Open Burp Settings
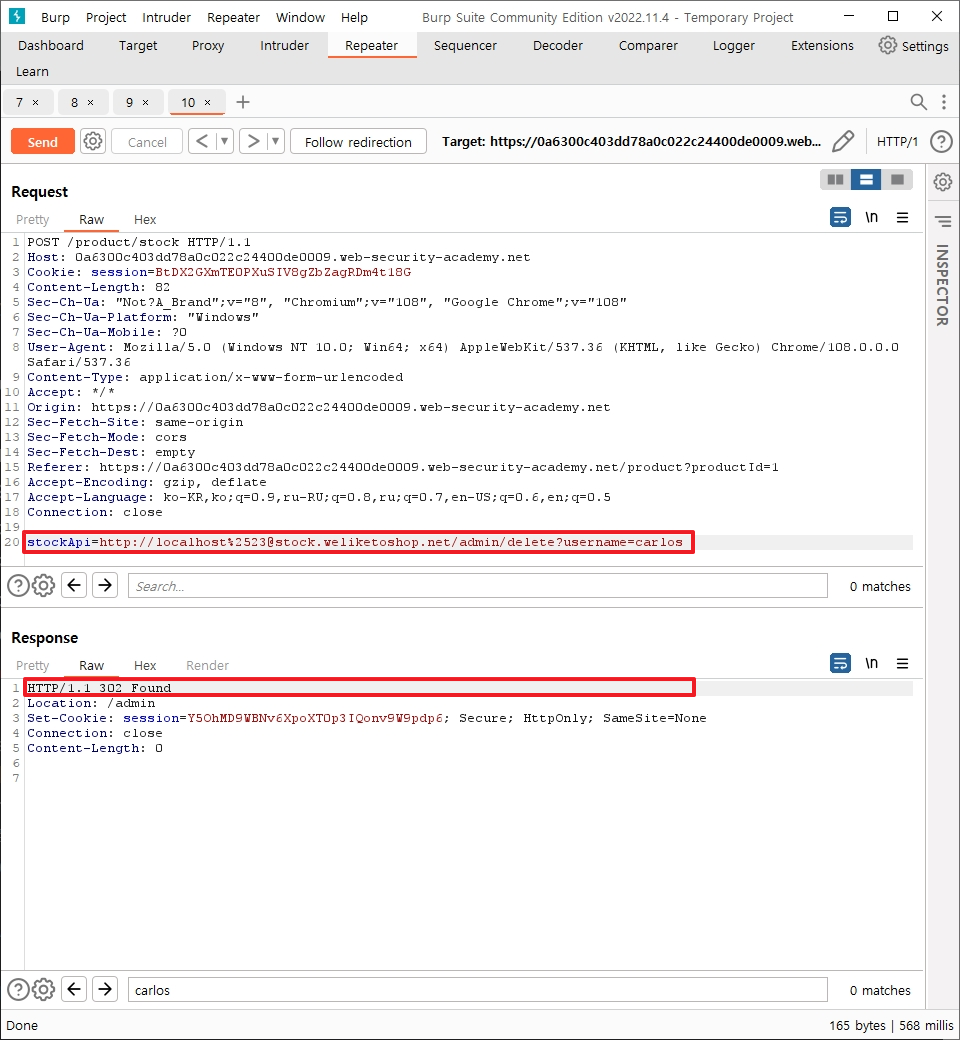This screenshot has width=960, height=1040. pyautogui.click(x=914, y=45)
